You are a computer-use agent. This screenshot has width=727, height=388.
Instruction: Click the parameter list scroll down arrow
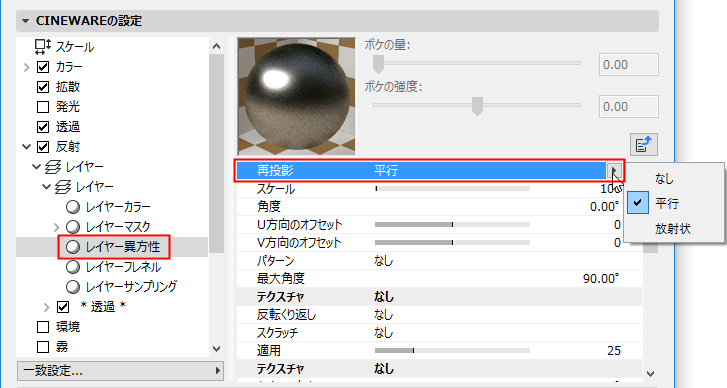click(x=650, y=373)
